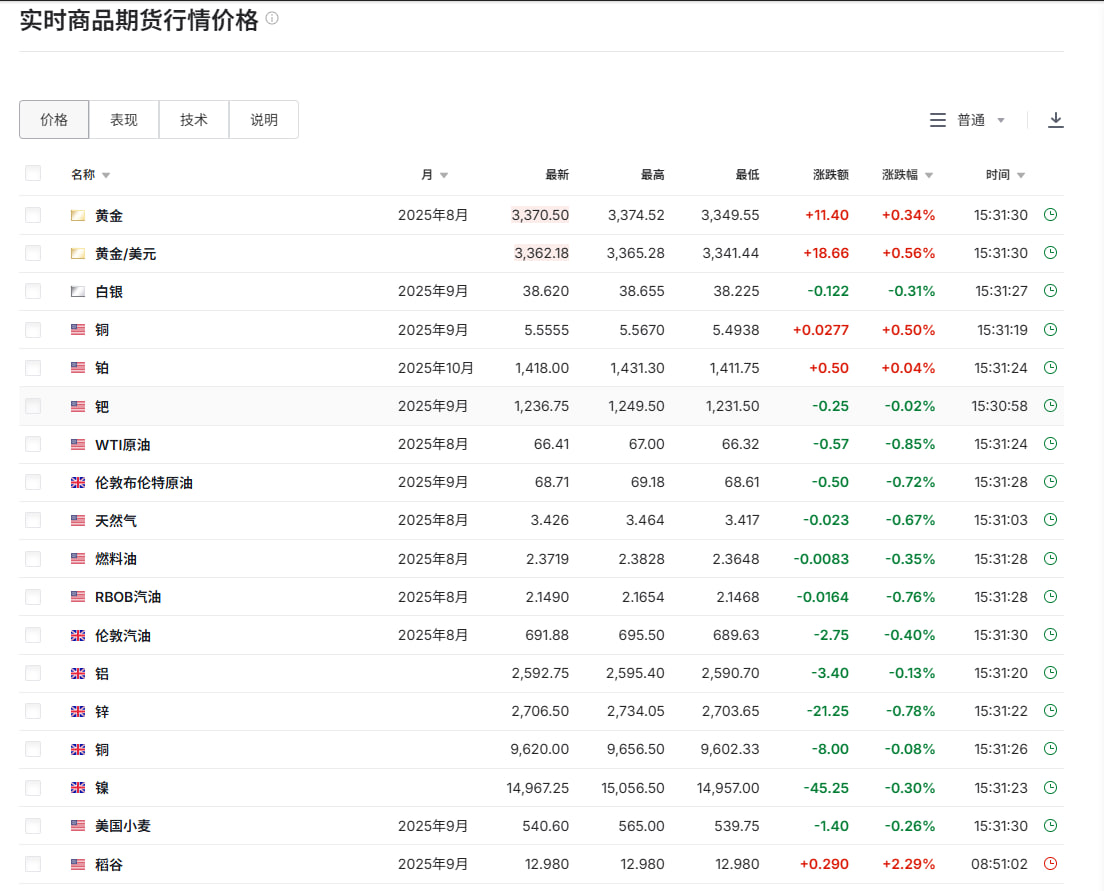Click the clock icon in 锌 row
The image size is (1104, 891).
click(1050, 711)
